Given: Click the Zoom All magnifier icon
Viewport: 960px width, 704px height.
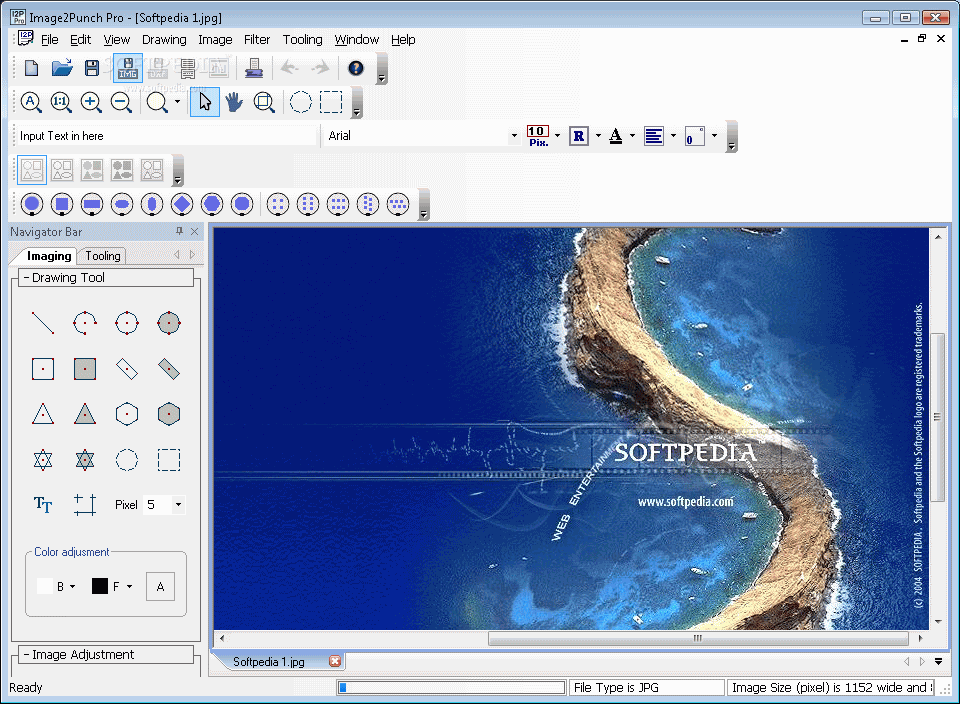Looking at the screenshot, I should (x=31, y=102).
